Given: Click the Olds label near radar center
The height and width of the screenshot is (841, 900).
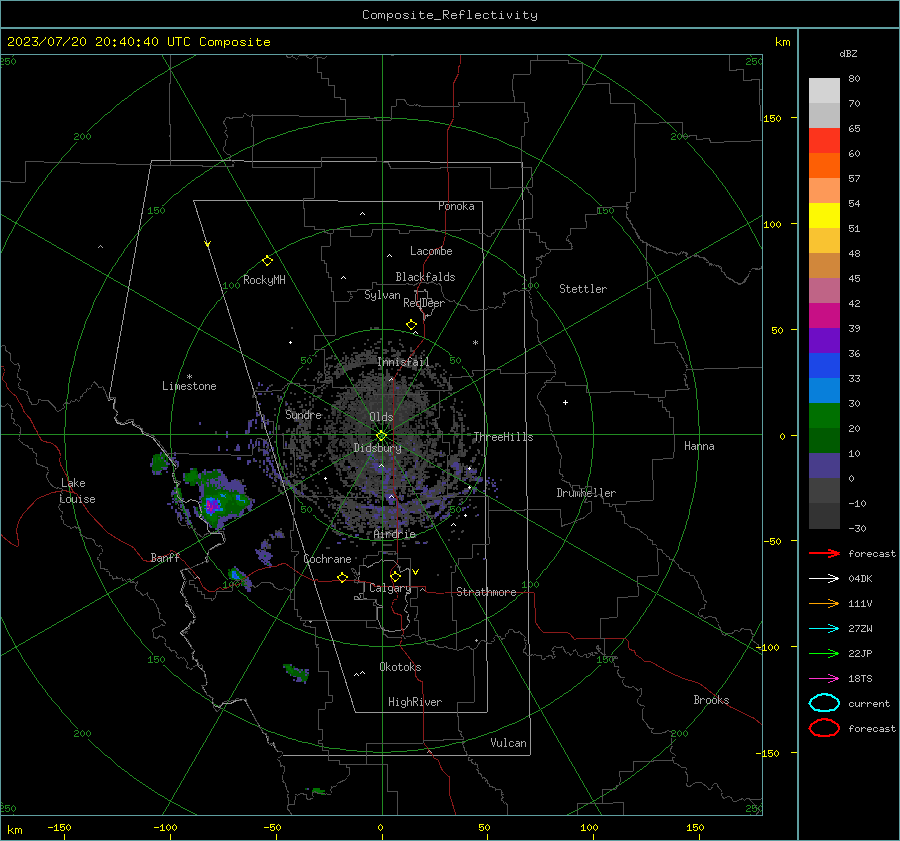Looking at the screenshot, I should 381,417.
